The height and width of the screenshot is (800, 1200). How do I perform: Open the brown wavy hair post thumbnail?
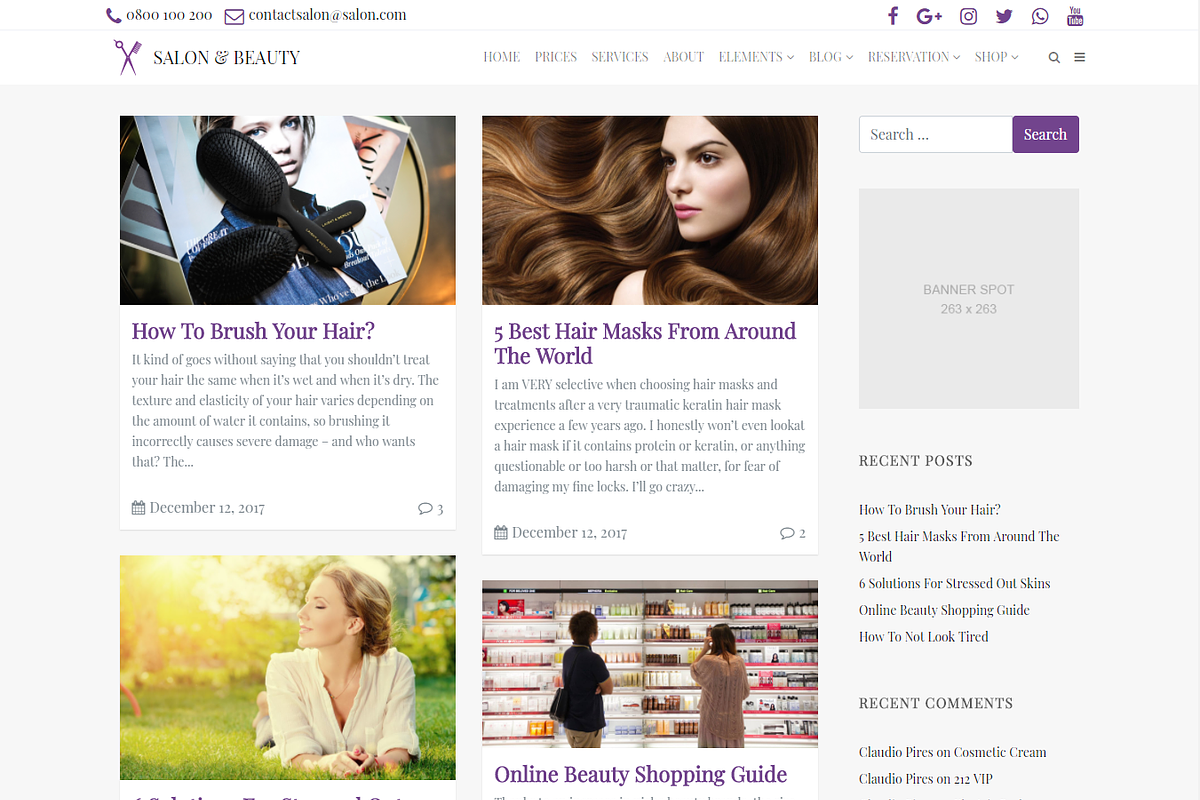(650, 210)
